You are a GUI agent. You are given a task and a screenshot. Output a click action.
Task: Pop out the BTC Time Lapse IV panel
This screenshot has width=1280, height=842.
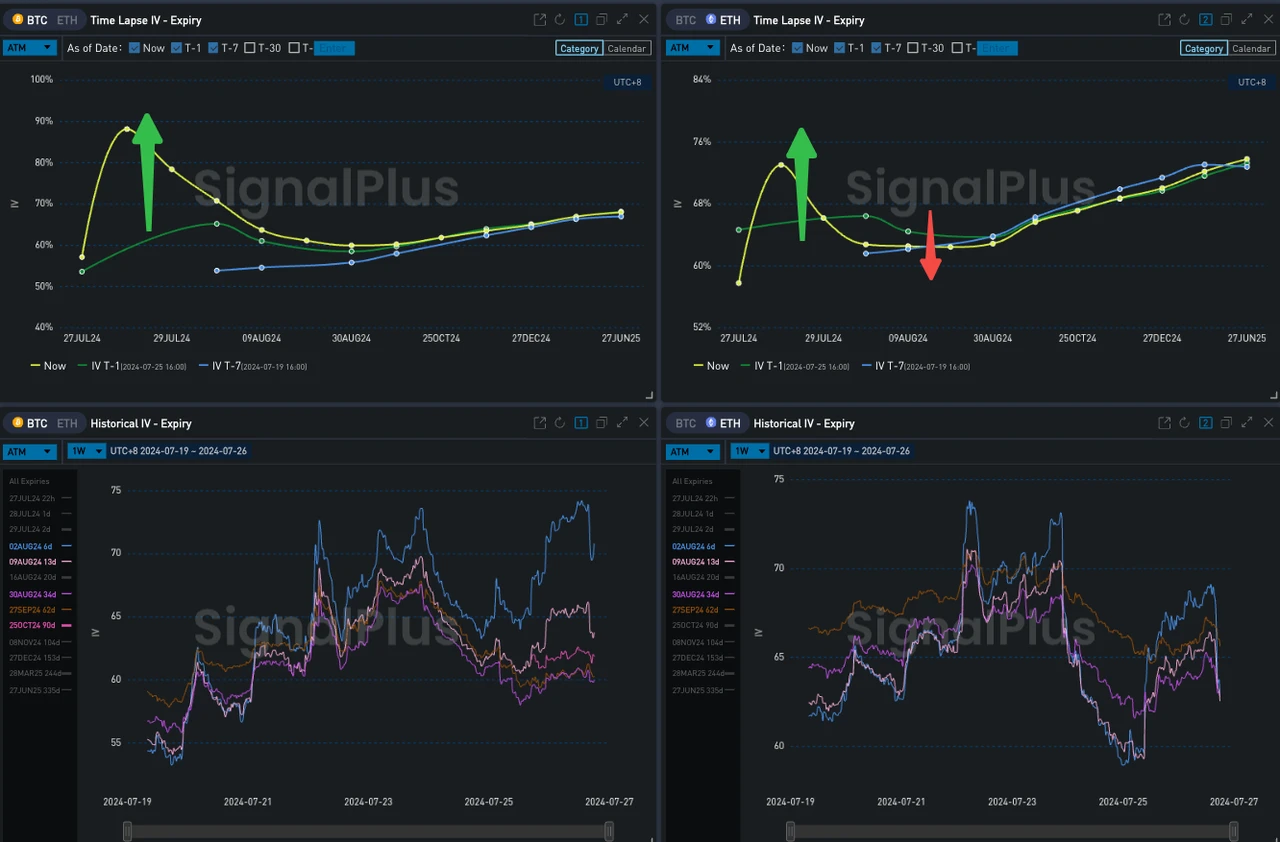[x=540, y=20]
